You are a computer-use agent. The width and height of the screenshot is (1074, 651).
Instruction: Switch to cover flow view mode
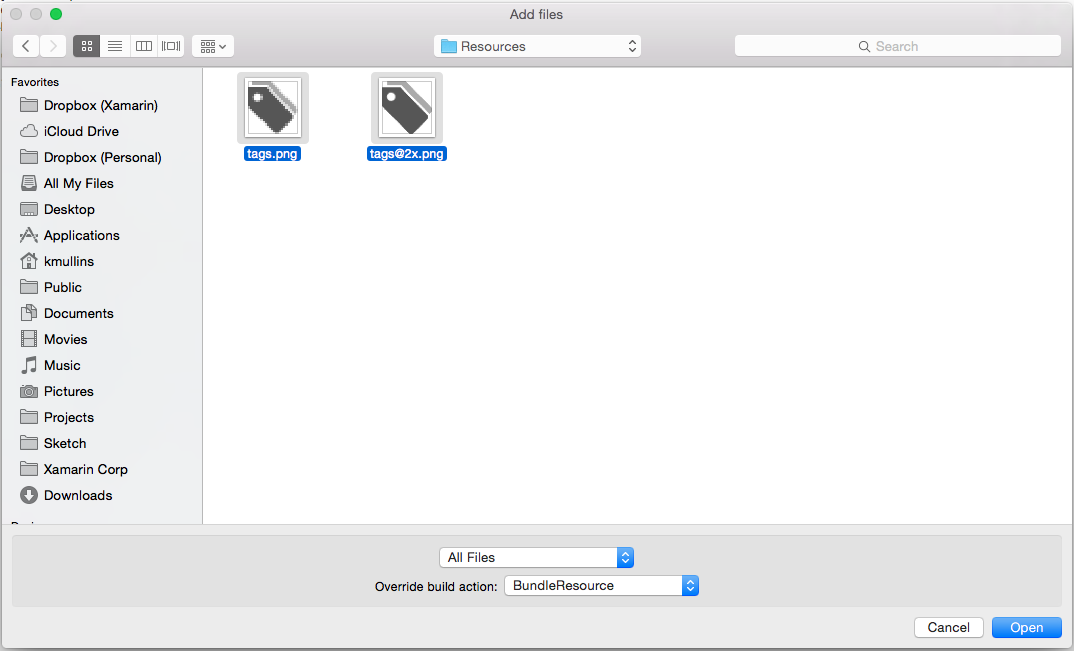pyautogui.click(x=171, y=46)
